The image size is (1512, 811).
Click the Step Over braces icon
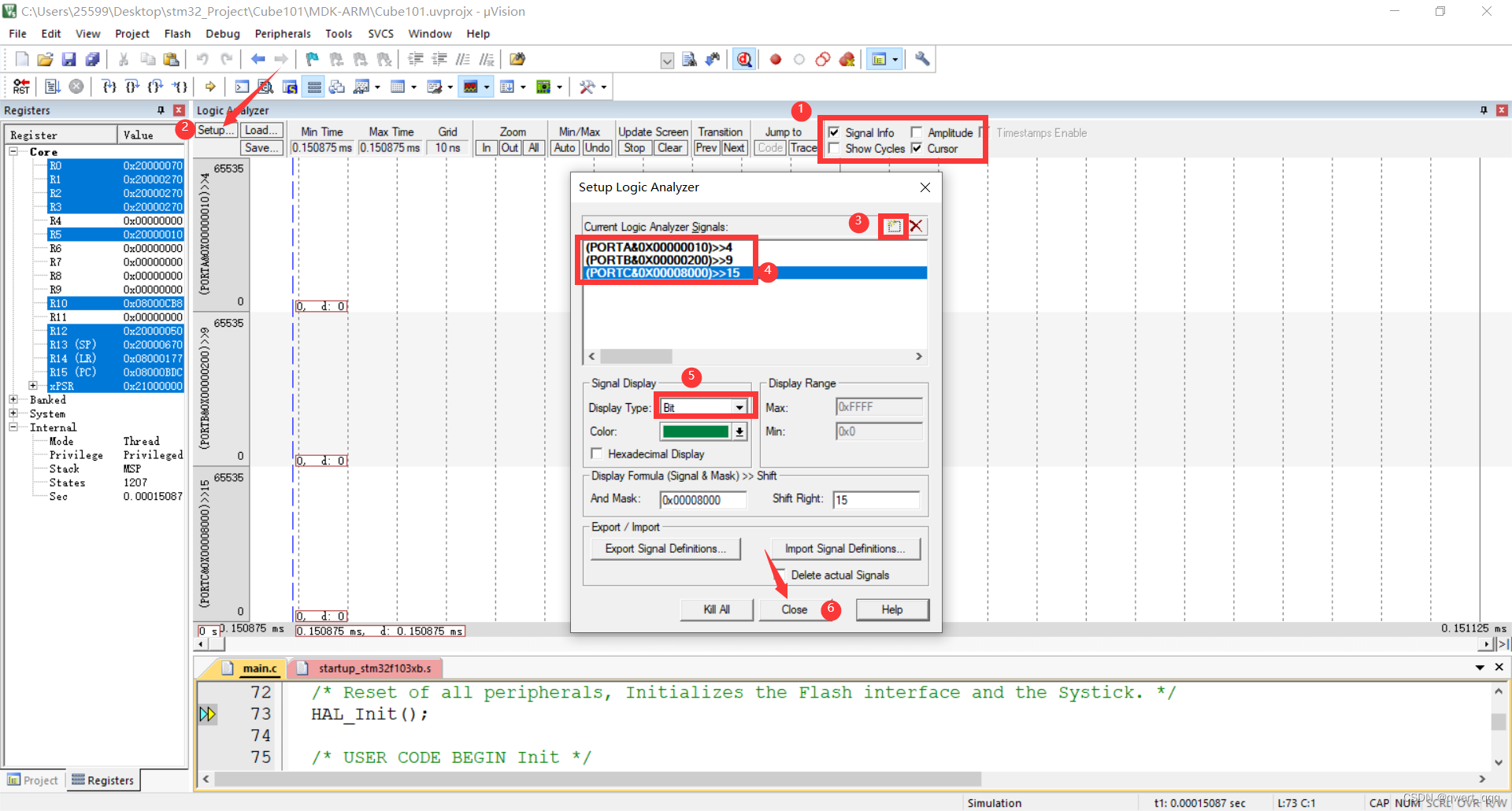132,87
